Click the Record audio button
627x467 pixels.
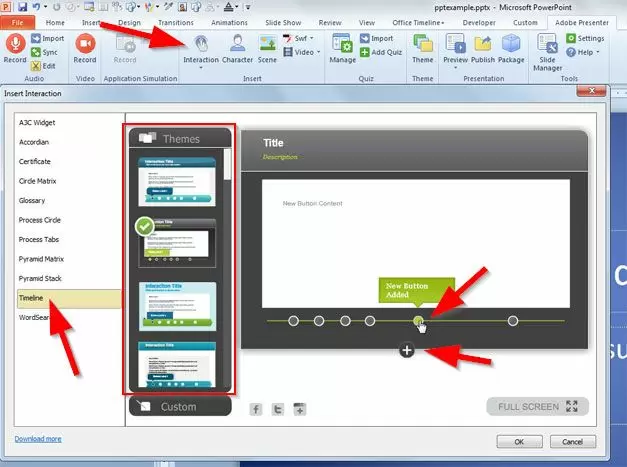point(16,48)
